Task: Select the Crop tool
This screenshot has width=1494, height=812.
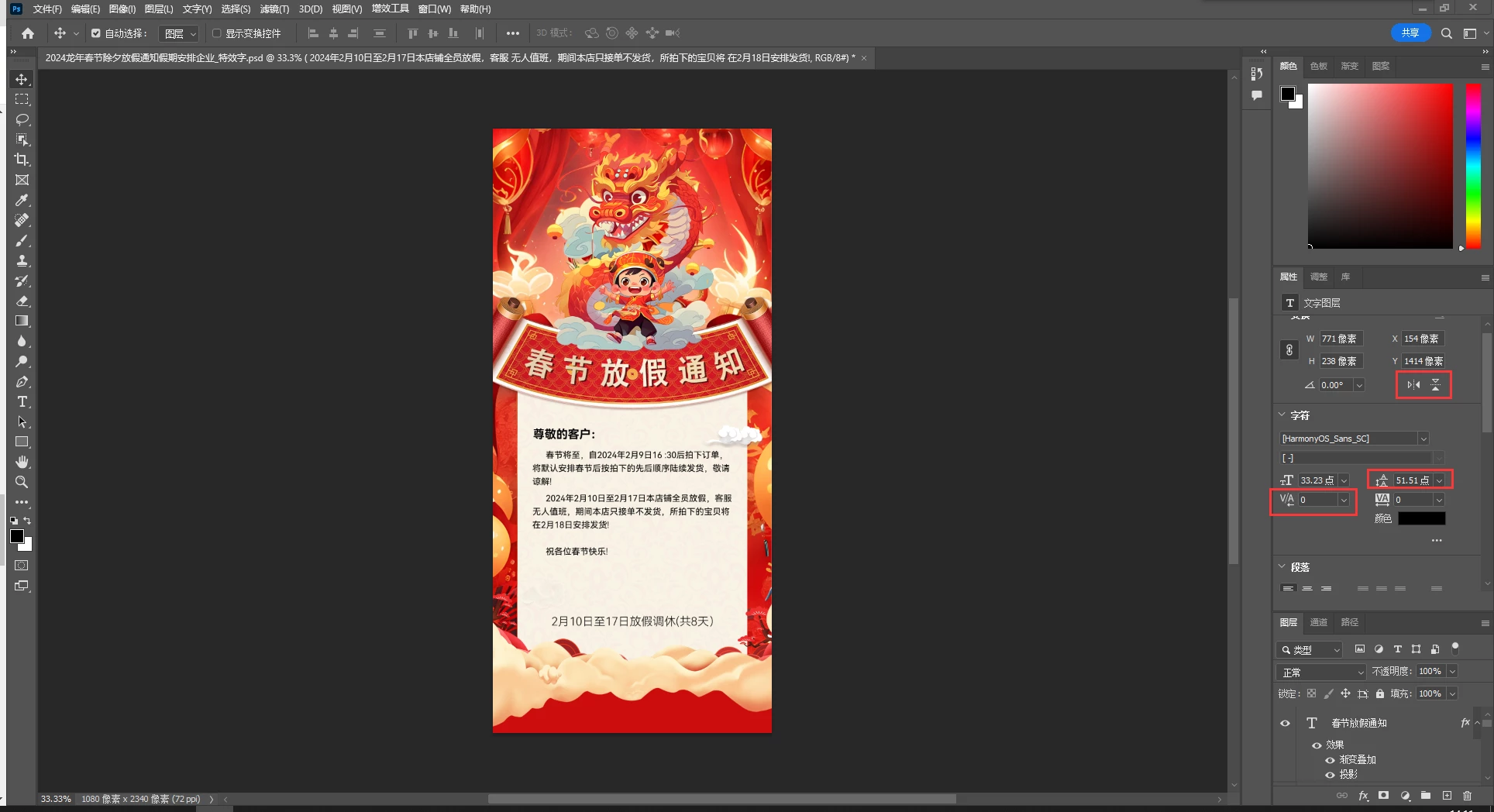Action: [22, 160]
